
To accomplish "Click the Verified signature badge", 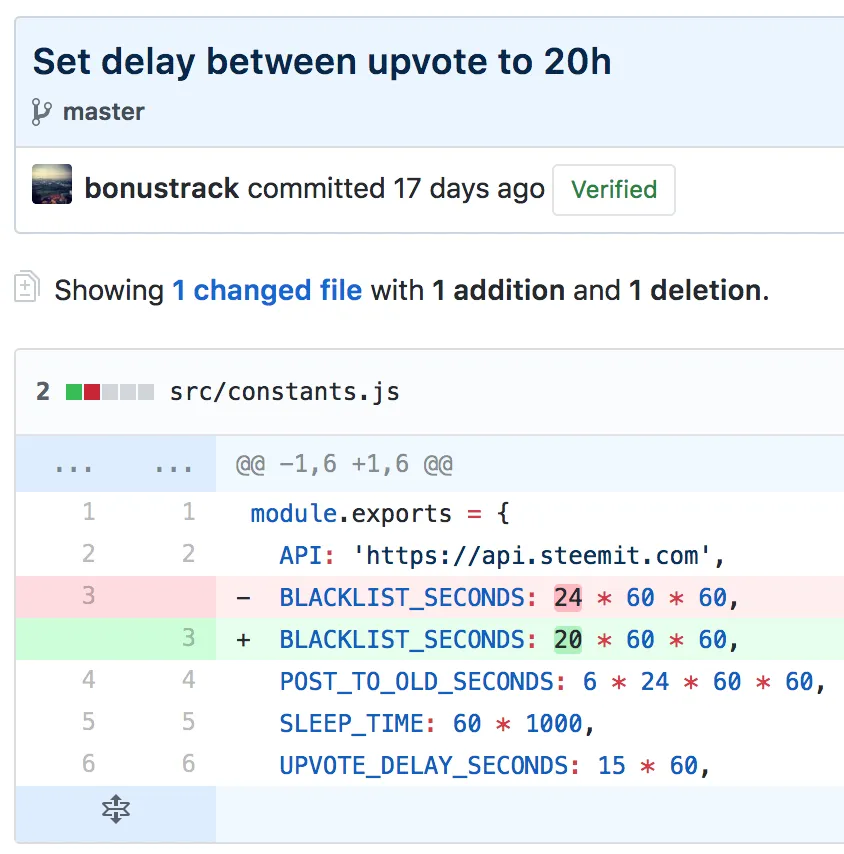I will click(613, 190).
